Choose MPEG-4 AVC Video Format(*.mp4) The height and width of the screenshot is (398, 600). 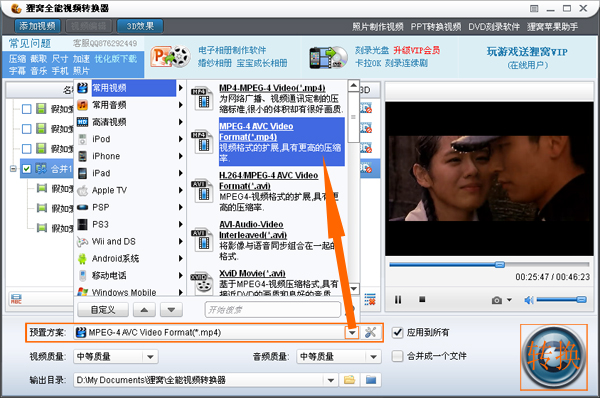coord(281,142)
